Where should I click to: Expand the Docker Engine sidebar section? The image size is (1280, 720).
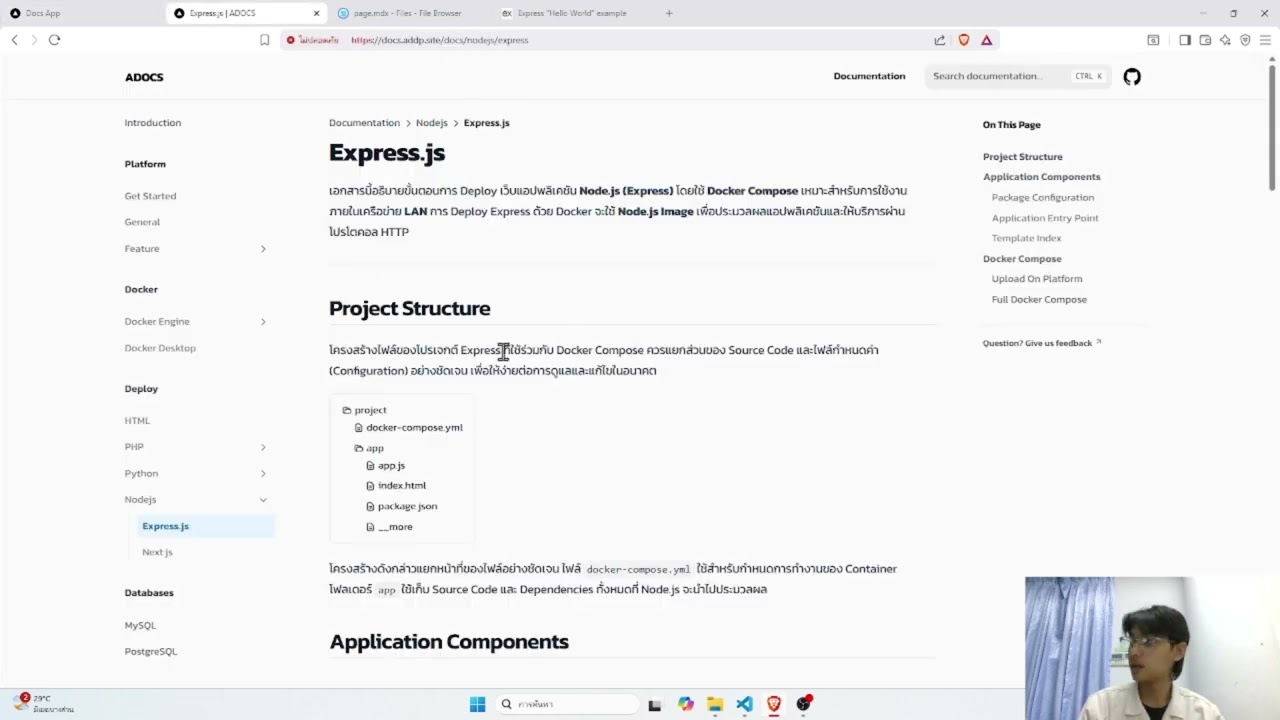[x=263, y=322]
